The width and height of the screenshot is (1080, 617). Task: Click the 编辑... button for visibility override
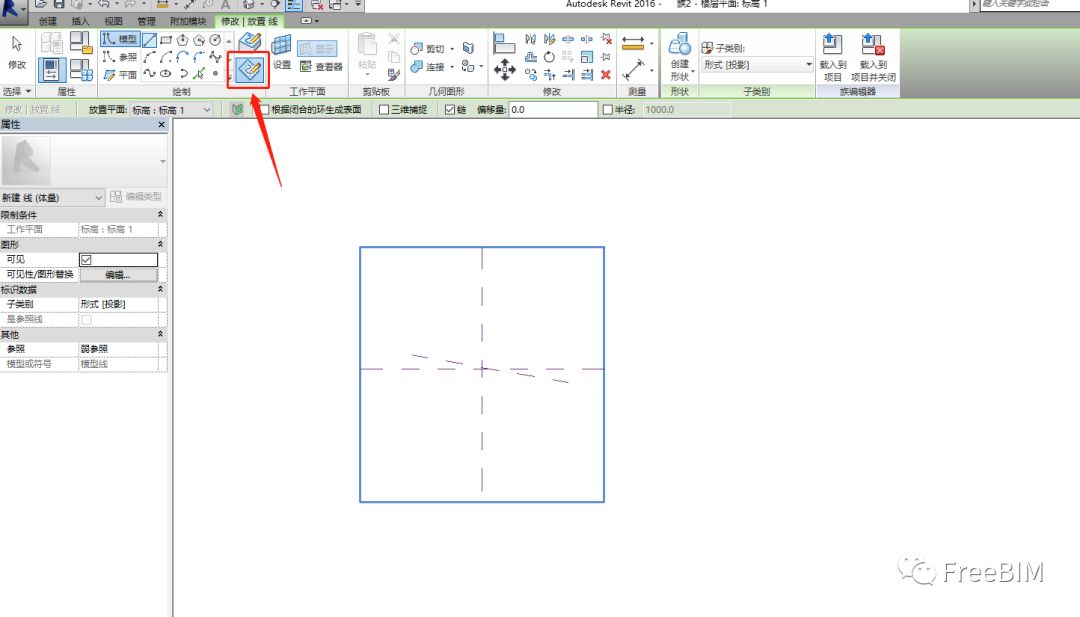click(118, 274)
